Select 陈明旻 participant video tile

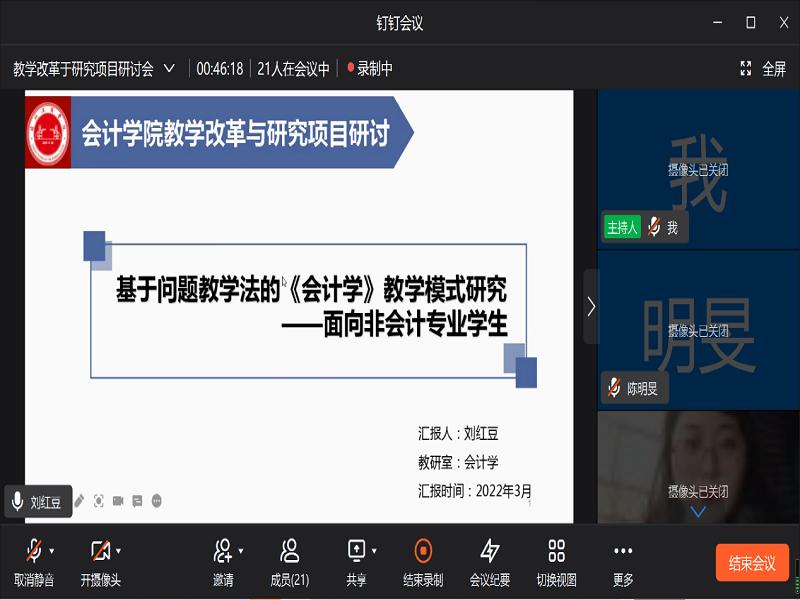[x=698, y=332]
